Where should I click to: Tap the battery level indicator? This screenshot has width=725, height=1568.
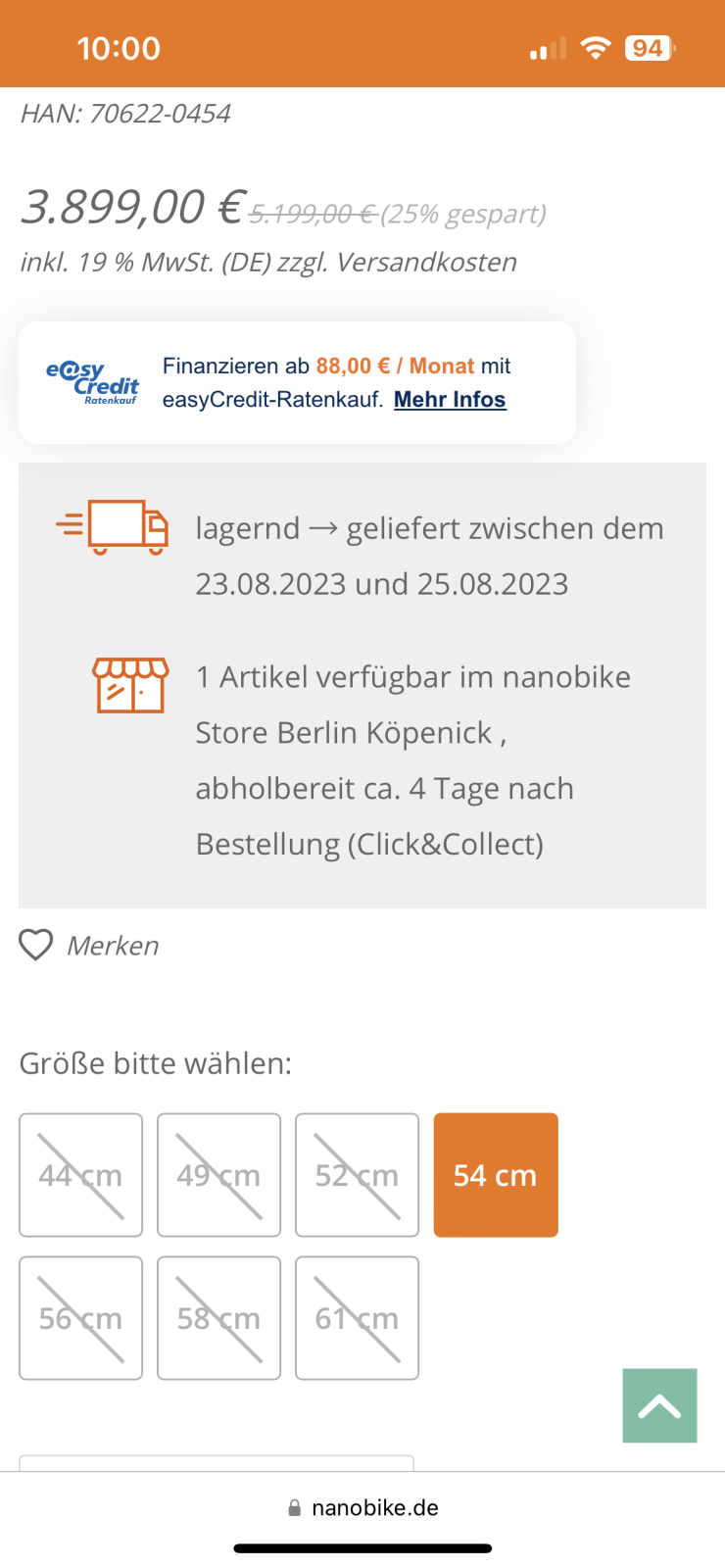[x=650, y=48]
